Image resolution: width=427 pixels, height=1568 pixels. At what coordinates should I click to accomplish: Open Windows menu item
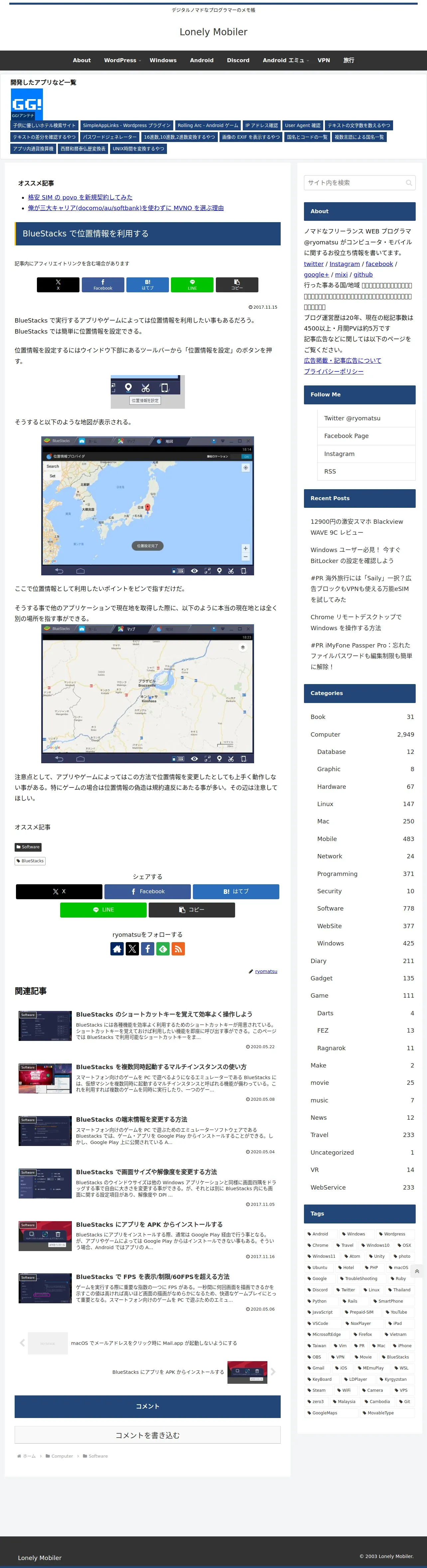point(163,60)
